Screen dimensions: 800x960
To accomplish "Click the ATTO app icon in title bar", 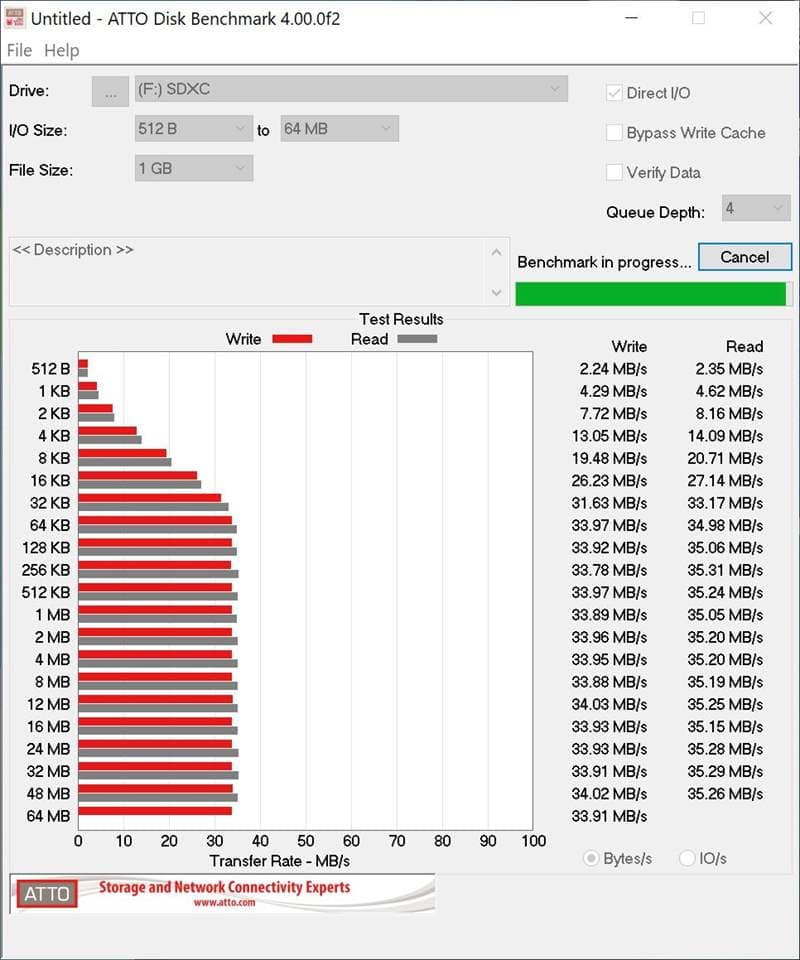I will [14, 18].
